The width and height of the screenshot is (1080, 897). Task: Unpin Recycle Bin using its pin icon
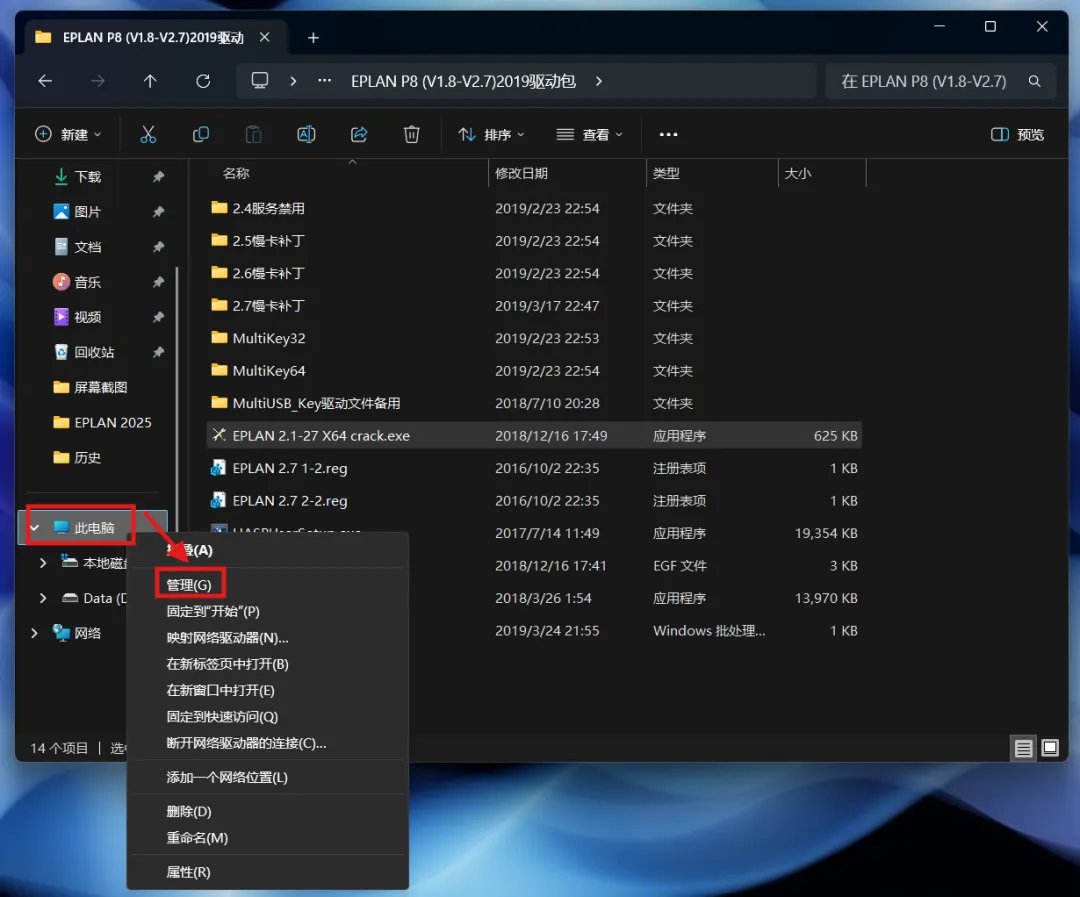point(158,352)
